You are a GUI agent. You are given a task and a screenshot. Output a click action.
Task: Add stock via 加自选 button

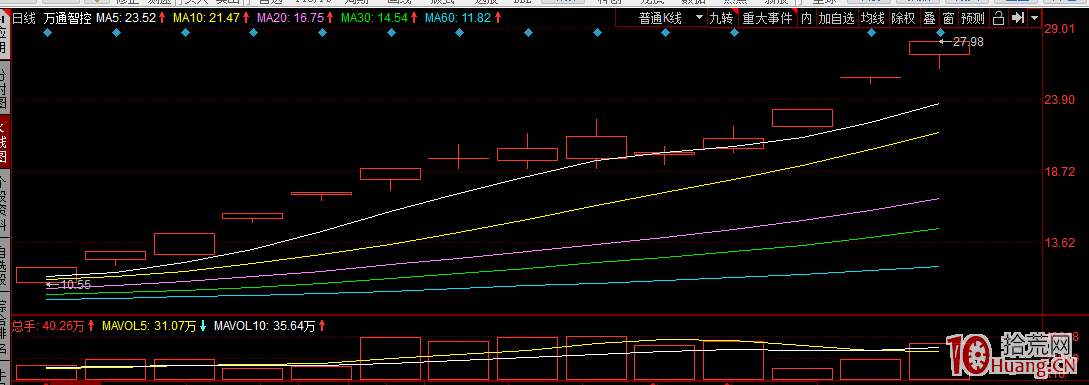click(836, 18)
